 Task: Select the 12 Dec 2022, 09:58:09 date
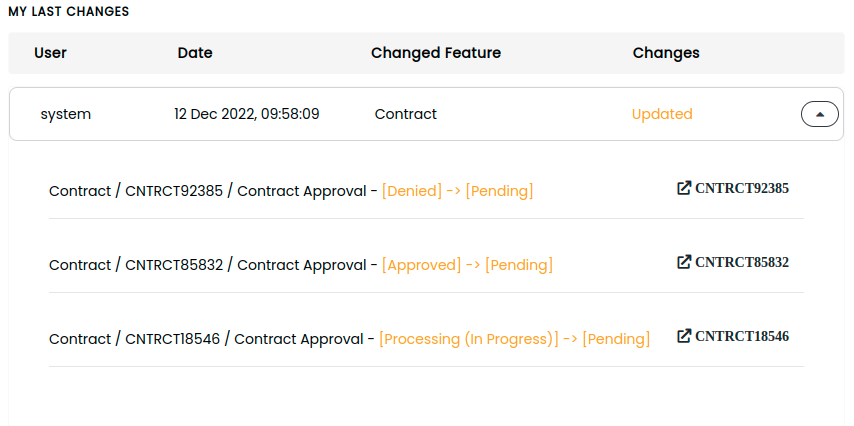(247, 114)
